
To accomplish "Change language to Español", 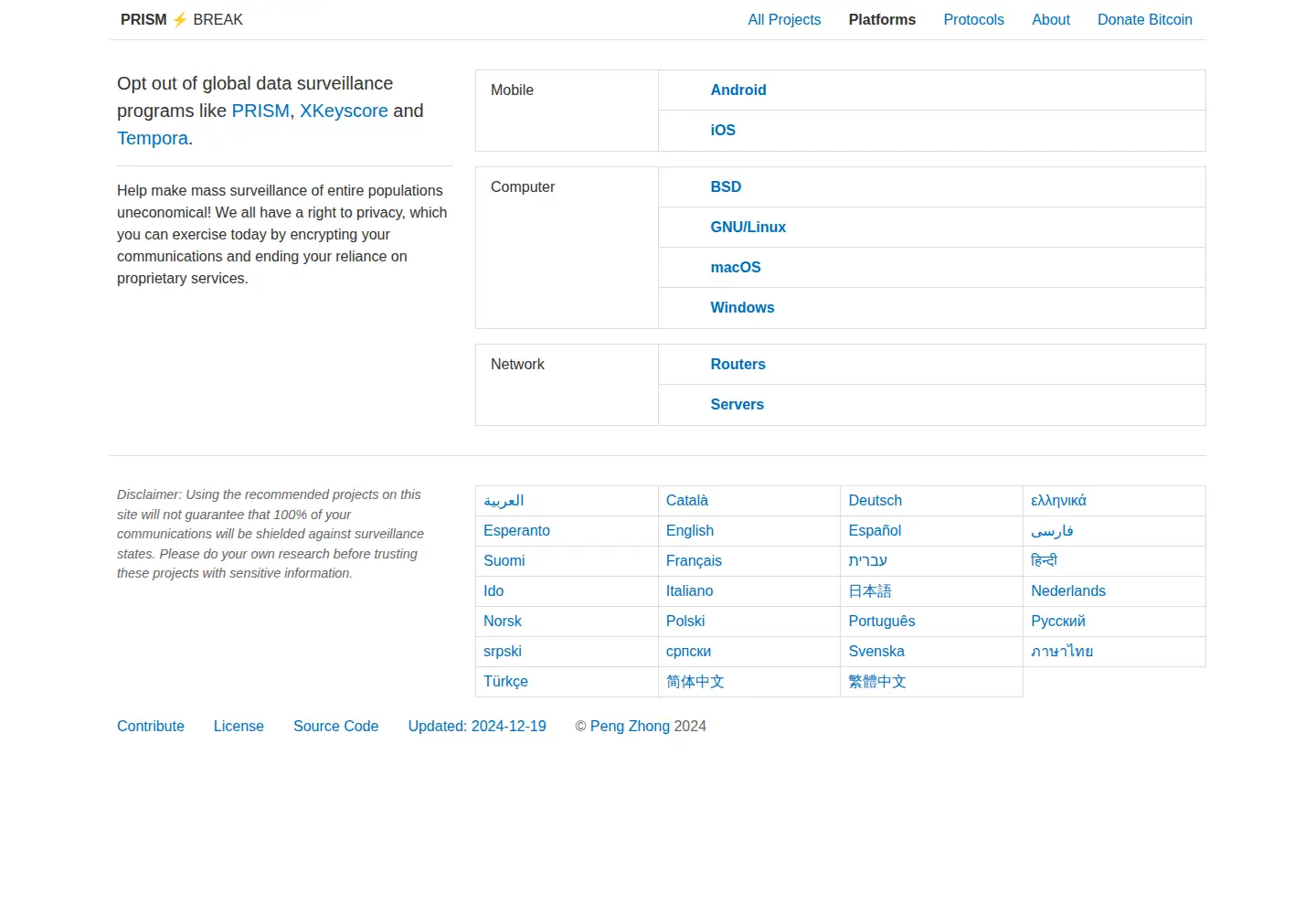I will (875, 531).
